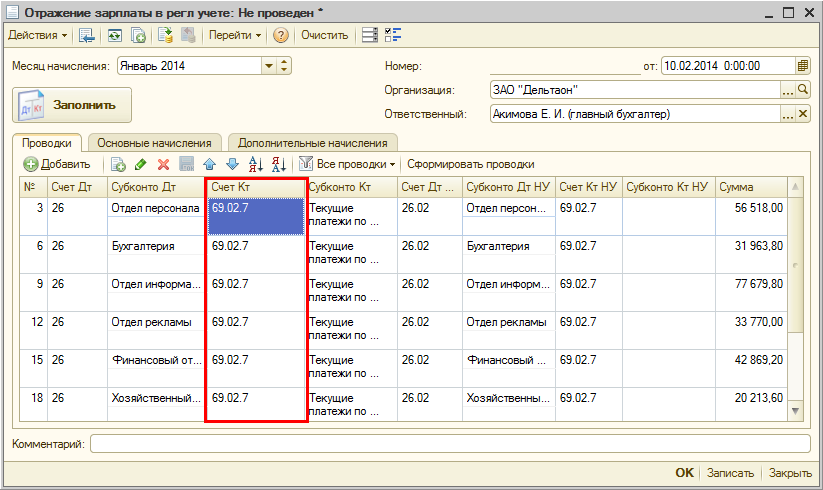
Task: Expand the Месяц начисления dropdown list
Action: [269, 66]
